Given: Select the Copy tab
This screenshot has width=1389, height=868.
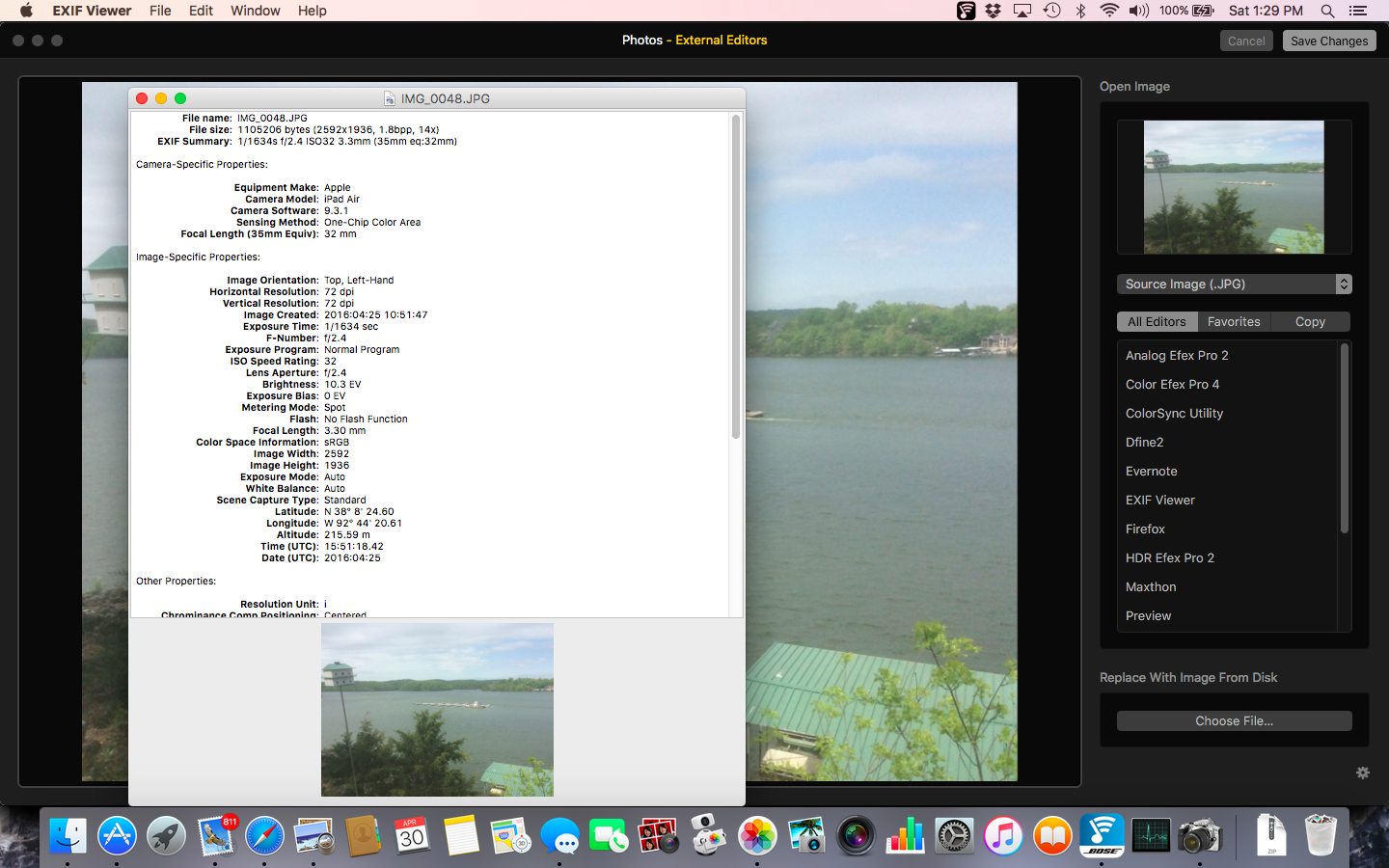Looking at the screenshot, I should pos(1310,321).
